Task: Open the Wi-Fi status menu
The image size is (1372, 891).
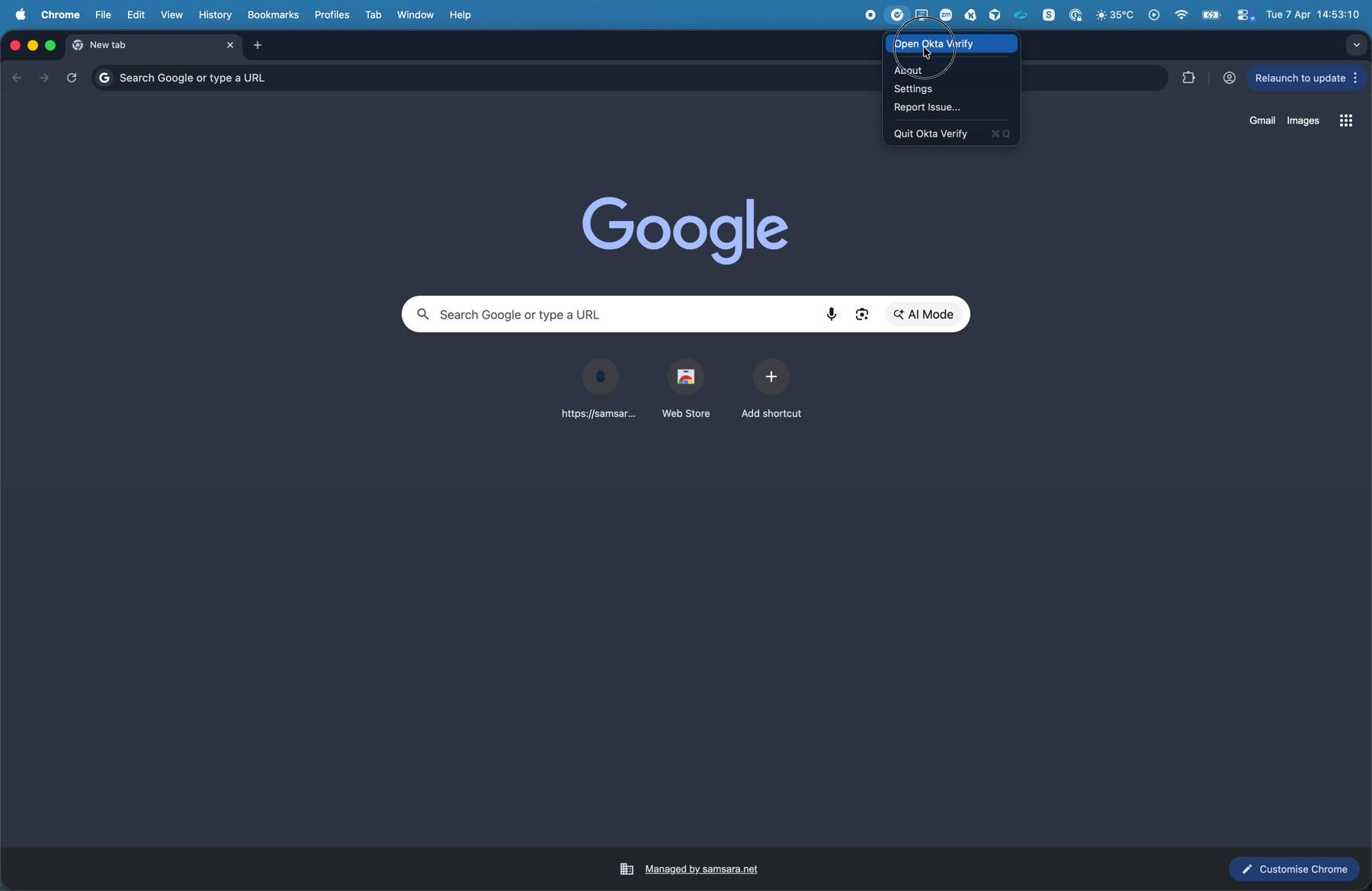Action: click(1181, 15)
